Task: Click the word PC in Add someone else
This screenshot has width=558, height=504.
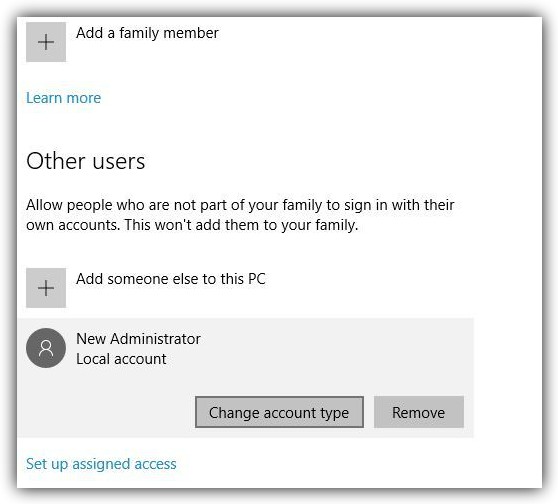Action: click(x=257, y=279)
